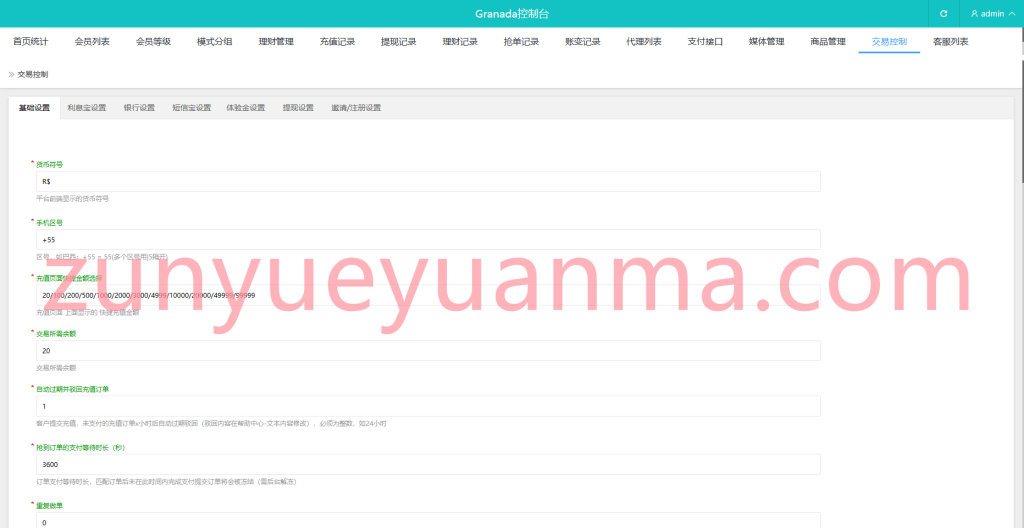Focus the 交易所需余额 field with value 20
Image resolution: width=1024 pixels, height=528 pixels.
pos(428,350)
